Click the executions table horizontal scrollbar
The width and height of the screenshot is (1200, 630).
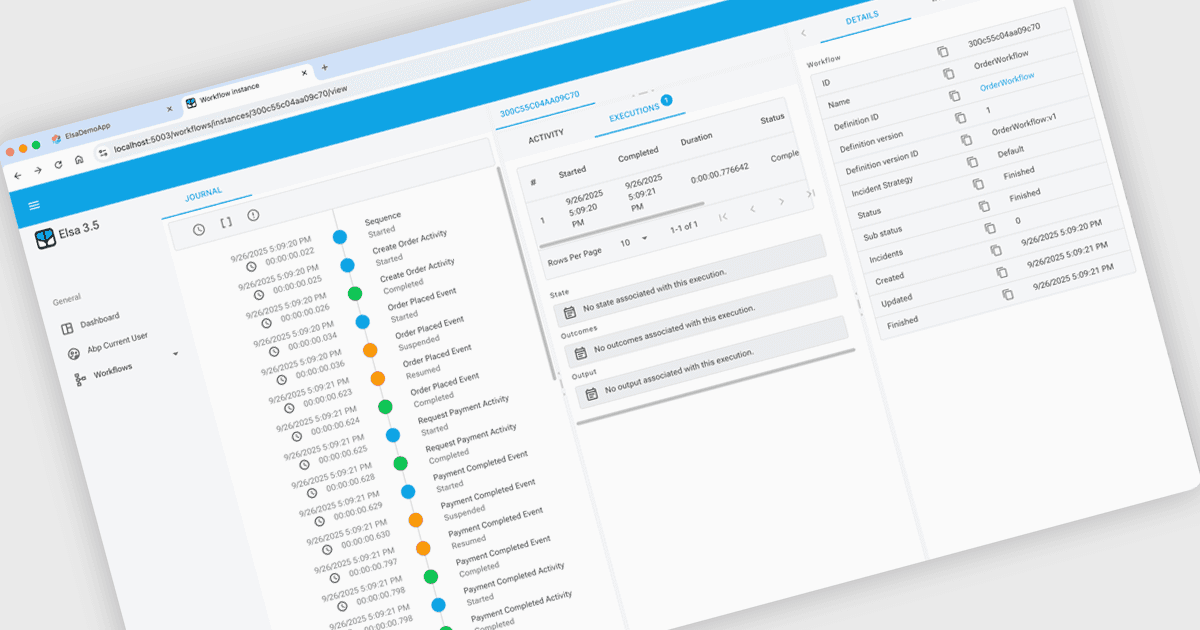(x=620, y=224)
